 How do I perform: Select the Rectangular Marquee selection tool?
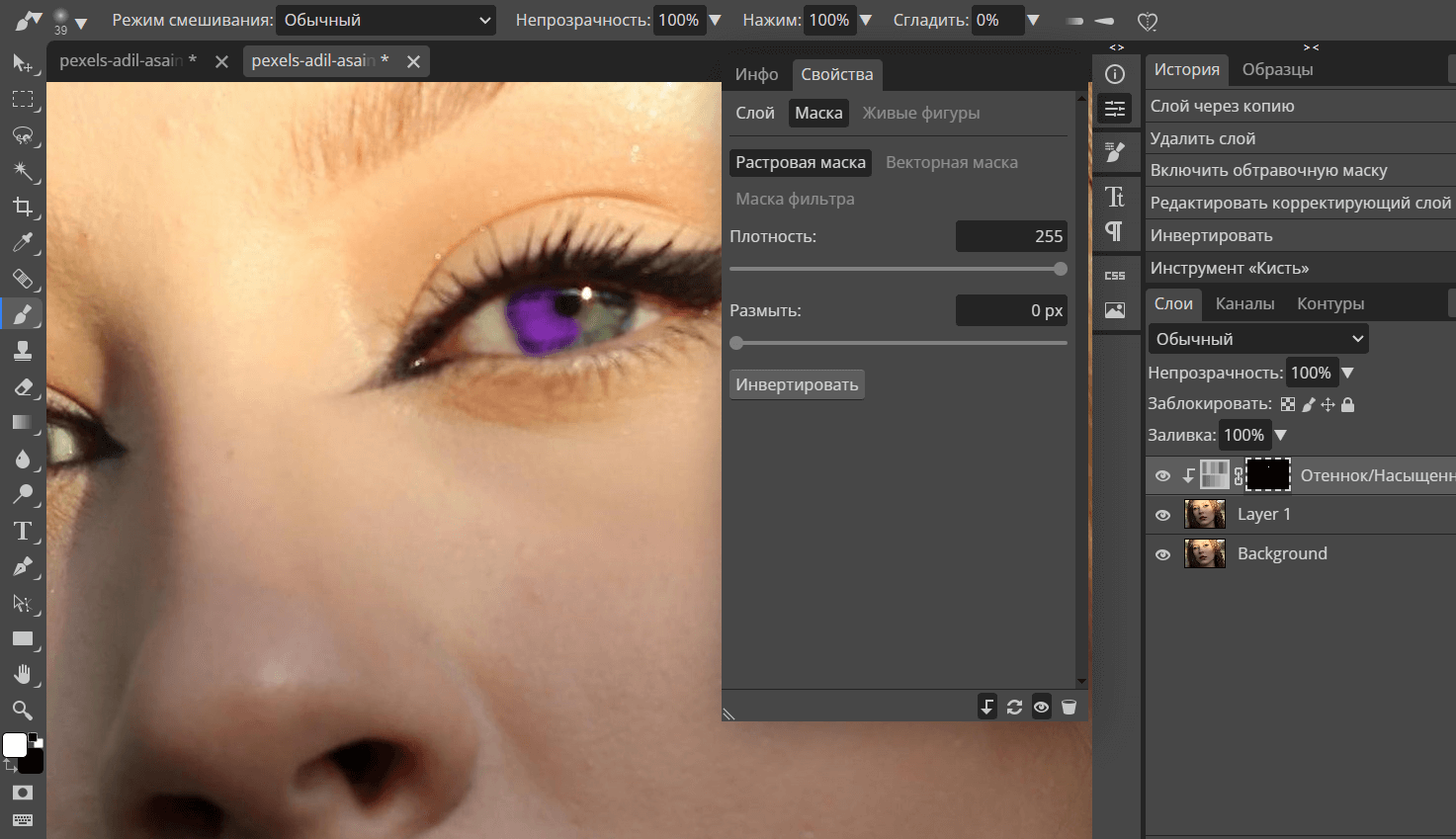(x=22, y=100)
